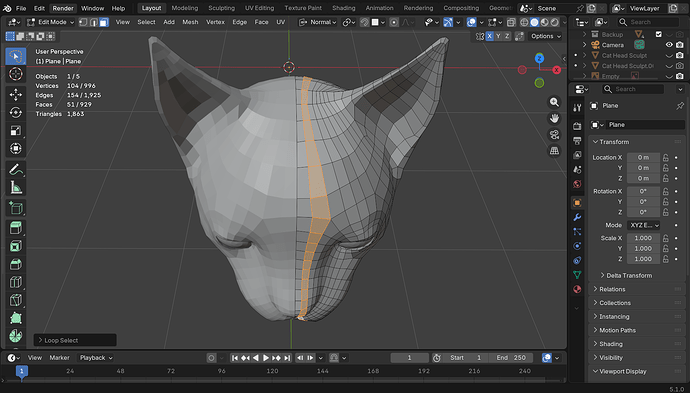The width and height of the screenshot is (690, 393).
Task: Toggle Z mirror axis button
Action: click(507, 36)
